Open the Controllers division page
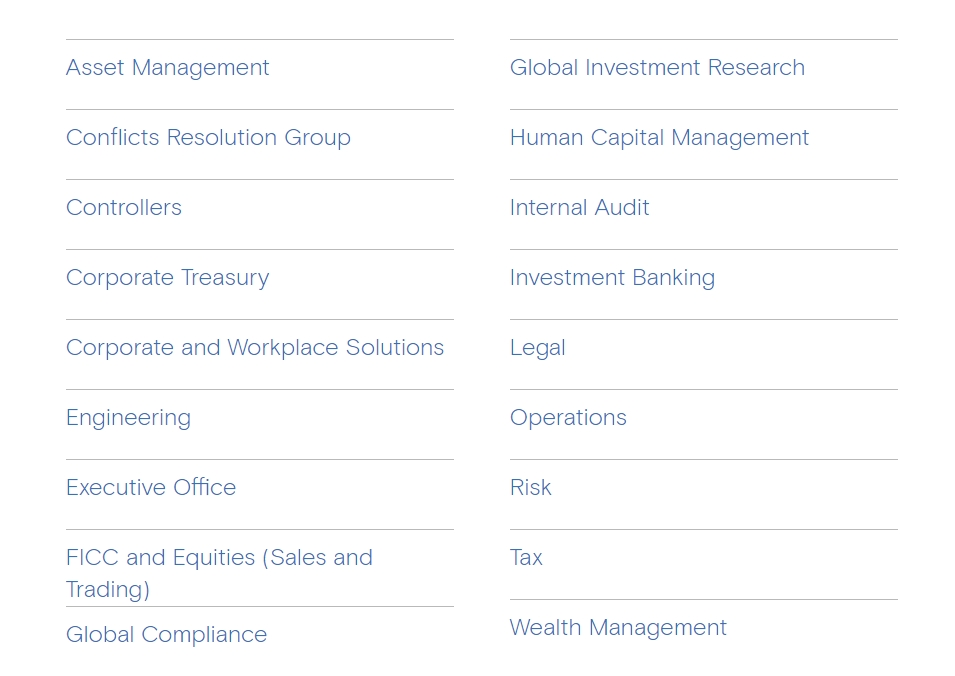Viewport: 955px width, 676px height. pos(124,208)
